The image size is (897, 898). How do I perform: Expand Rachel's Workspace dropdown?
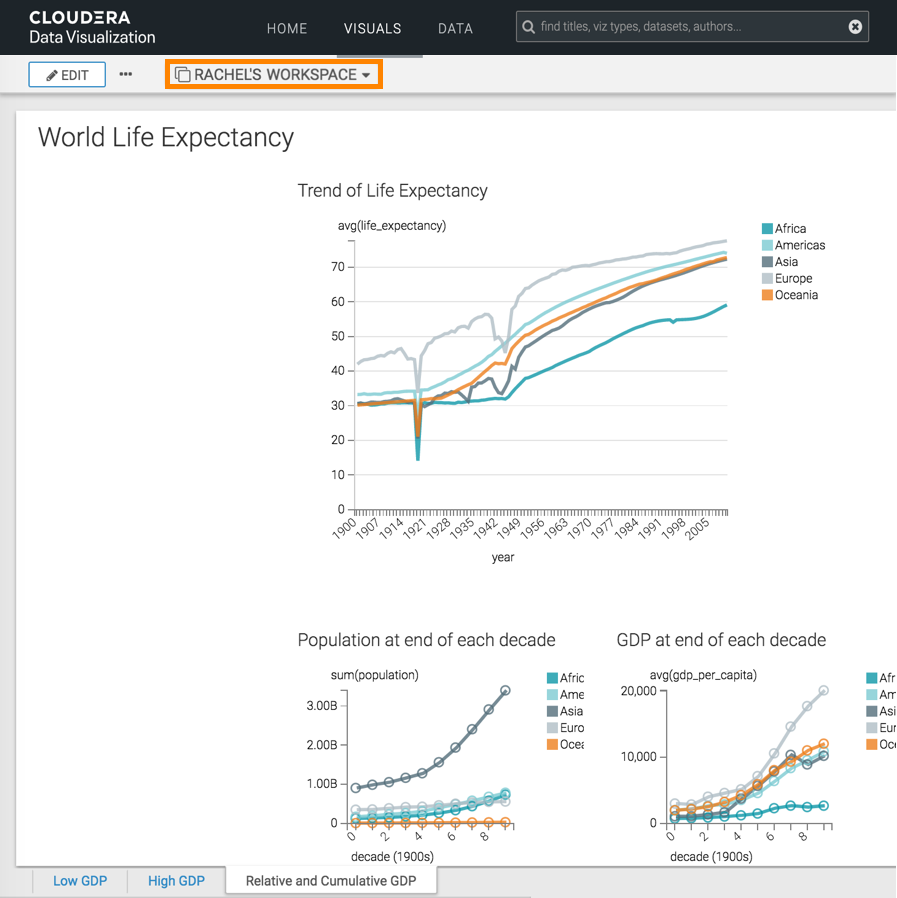point(273,75)
